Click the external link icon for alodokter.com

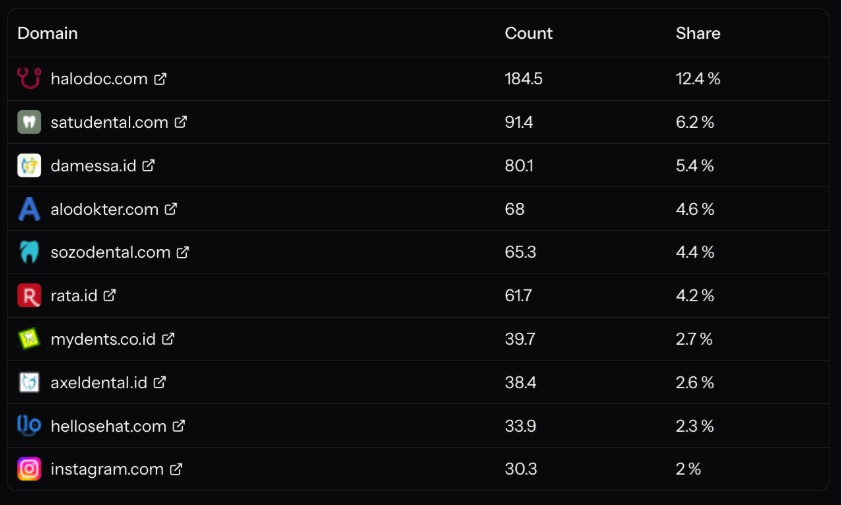tap(171, 209)
